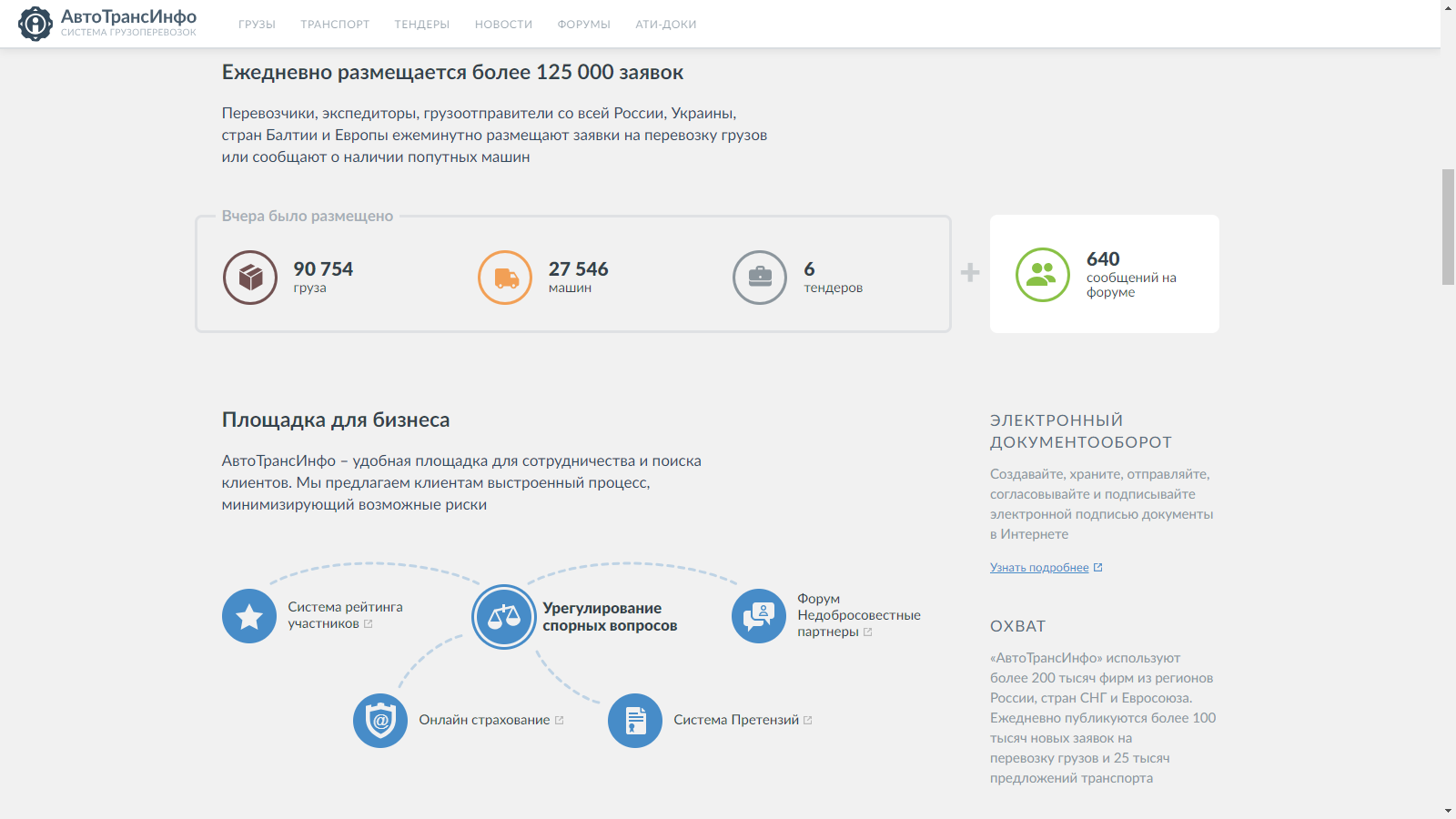Navigate to АТИ-ДОКИ
Screen dimensions: 1456x819
(x=666, y=25)
